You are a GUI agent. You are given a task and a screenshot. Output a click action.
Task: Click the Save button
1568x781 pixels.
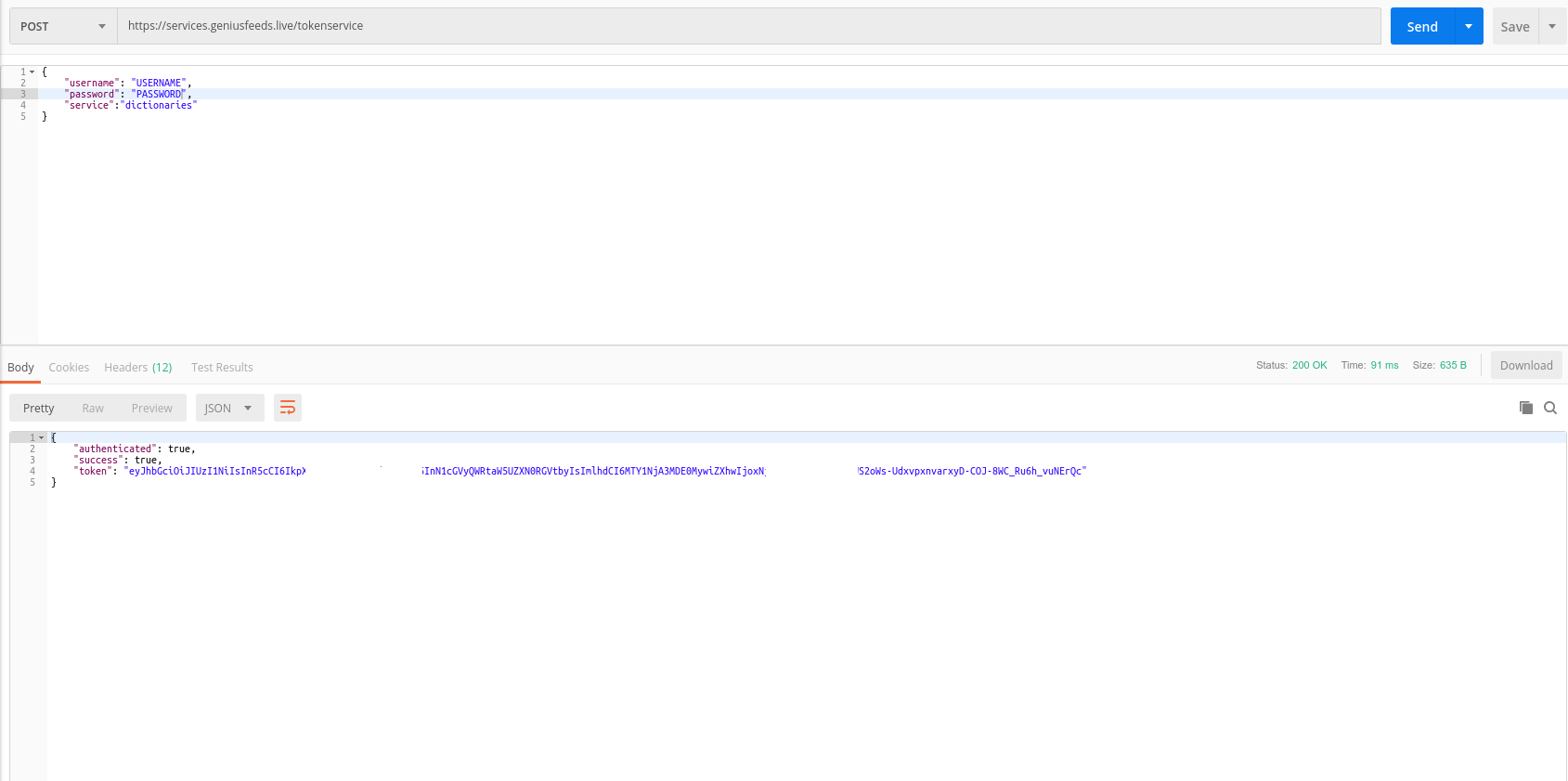coord(1515,26)
